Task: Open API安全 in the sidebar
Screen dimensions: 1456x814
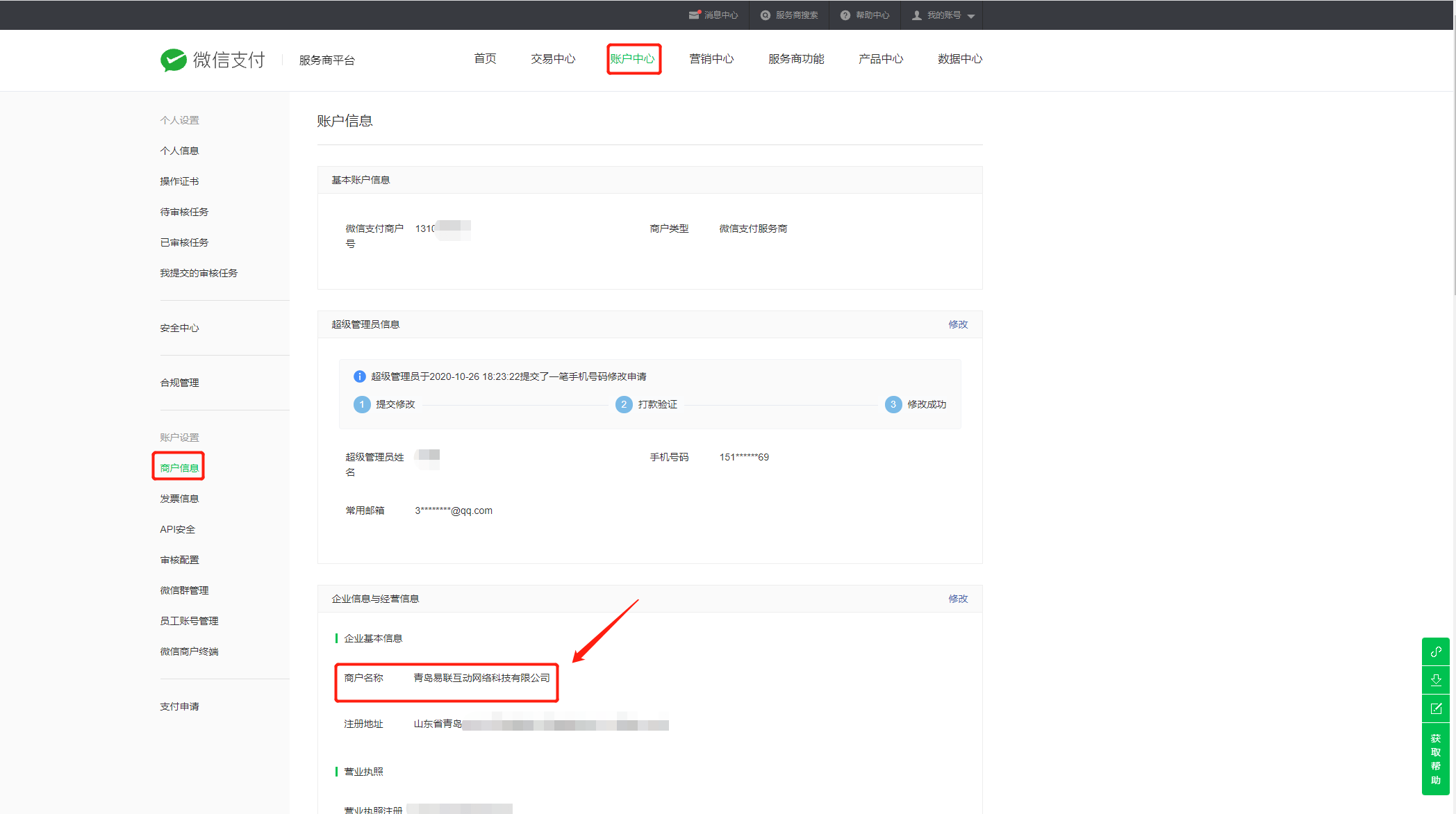Action: pos(178,529)
